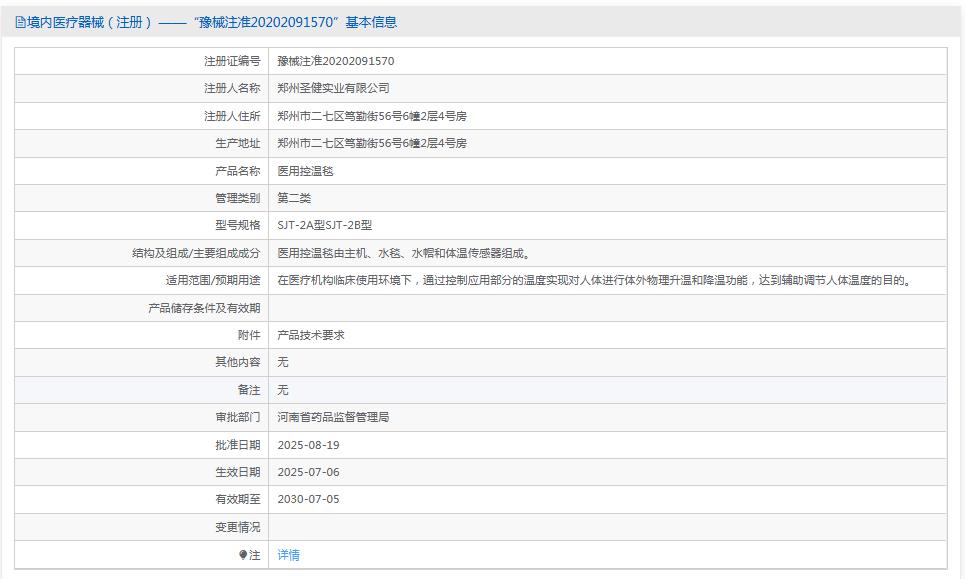The width and height of the screenshot is (965, 579).
Task: Click the document icon before the page title
Action: 18,21
